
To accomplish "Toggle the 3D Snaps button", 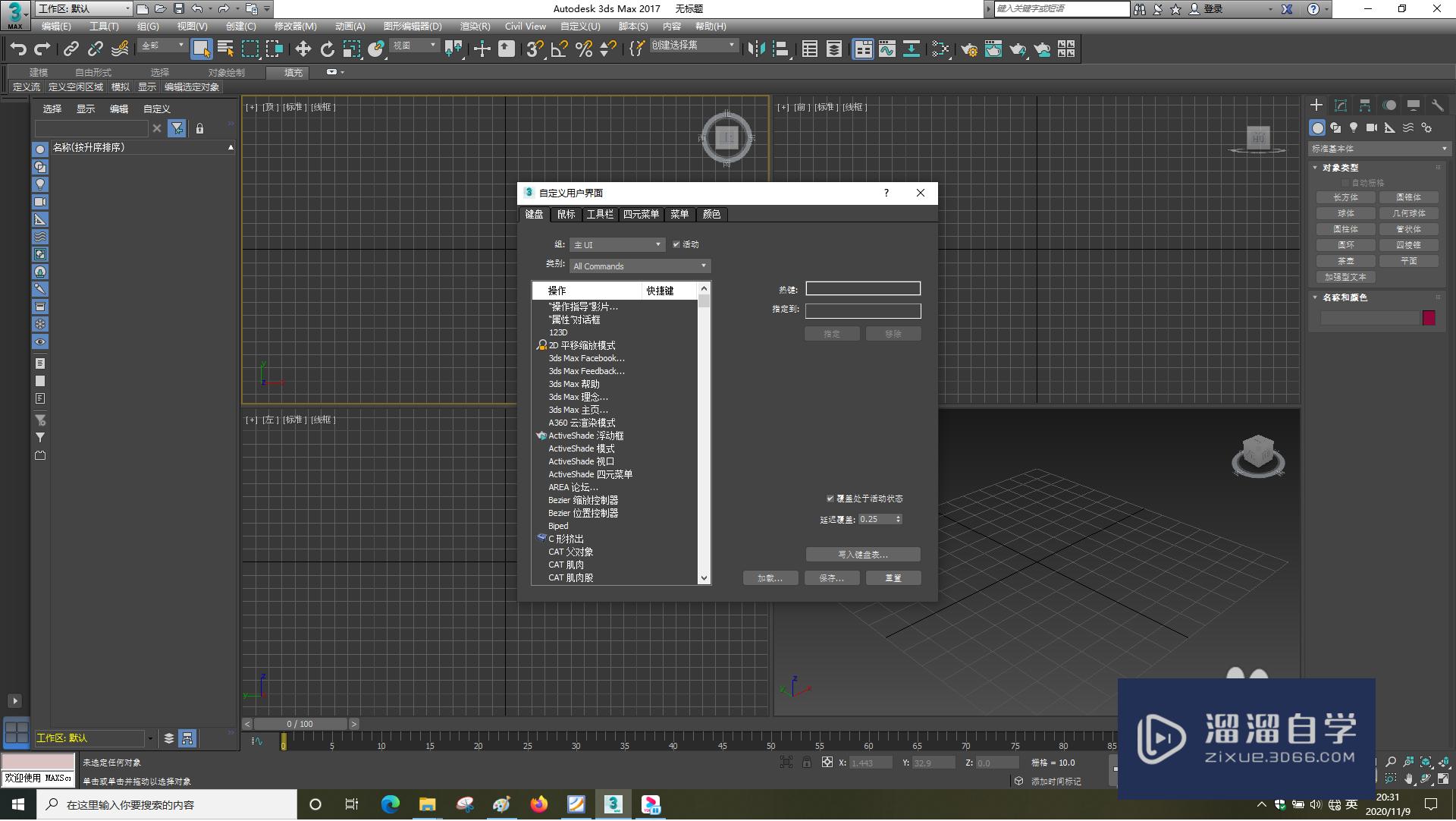I will pyautogui.click(x=535, y=49).
